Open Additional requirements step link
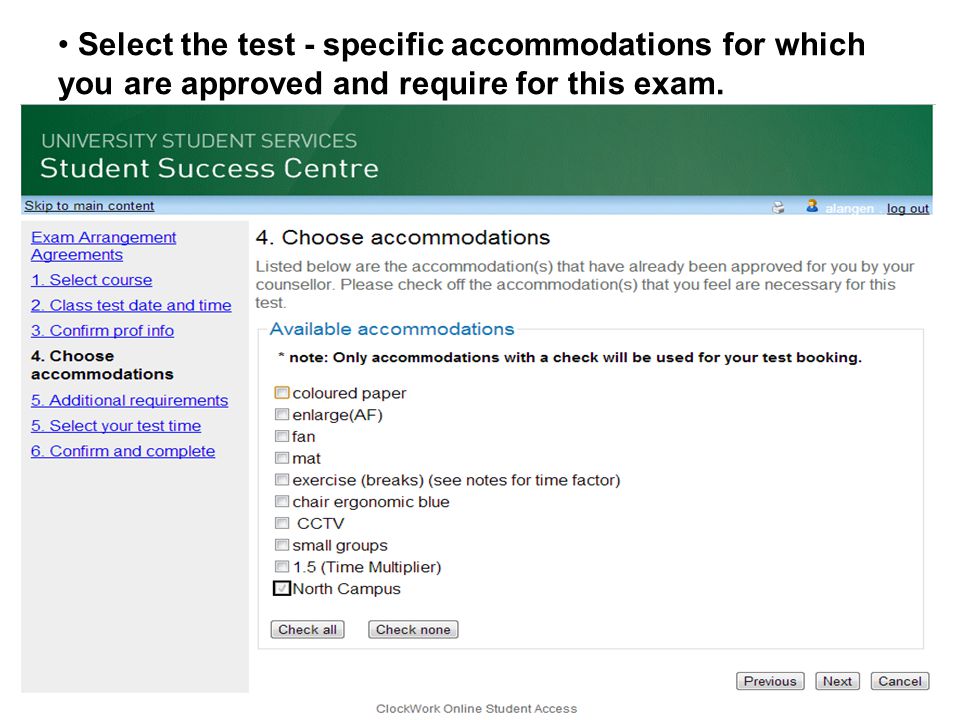 point(130,400)
